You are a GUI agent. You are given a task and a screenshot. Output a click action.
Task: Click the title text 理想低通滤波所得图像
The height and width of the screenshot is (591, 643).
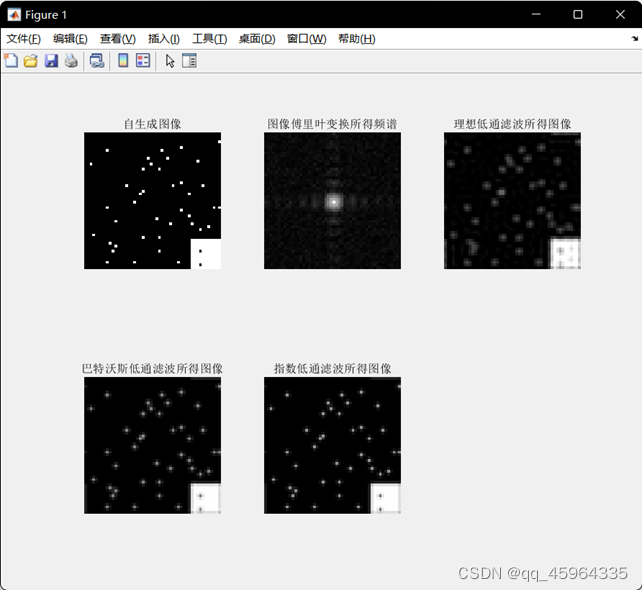(x=513, y=124)
